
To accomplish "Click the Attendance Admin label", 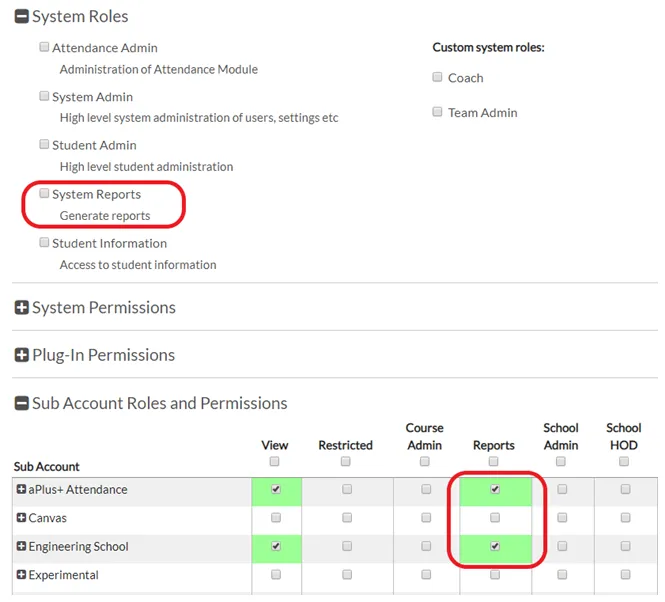I will (105, 48).
